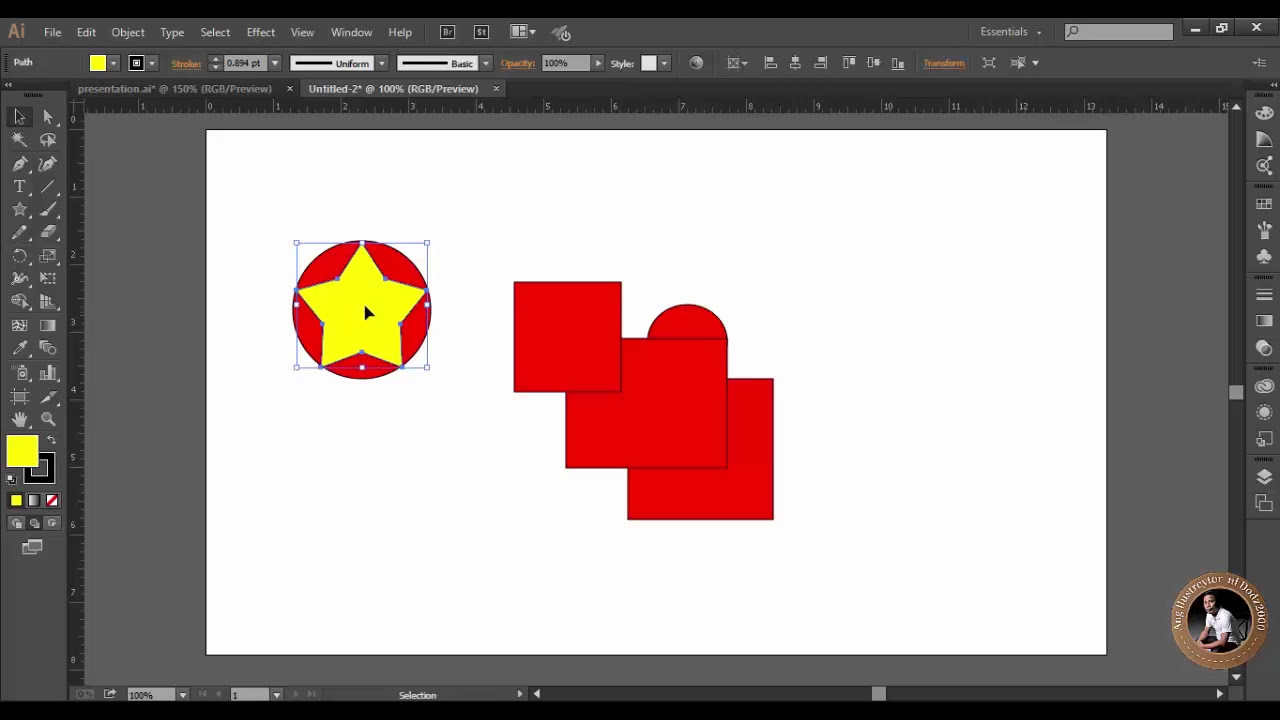This screenshot has height=720, width=1280.
Task: Select the Slice tool
Action: pyautogui.click(x=48, y=397)
